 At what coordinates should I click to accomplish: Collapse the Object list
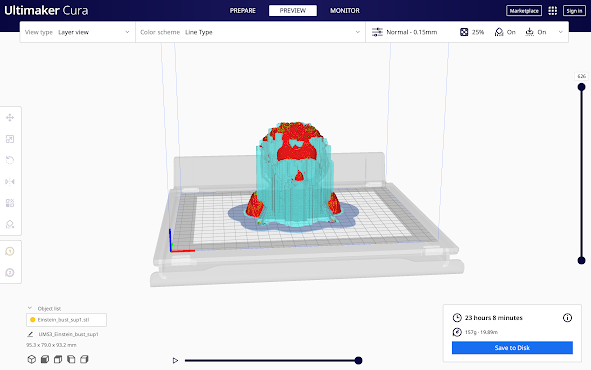(30, 308)
